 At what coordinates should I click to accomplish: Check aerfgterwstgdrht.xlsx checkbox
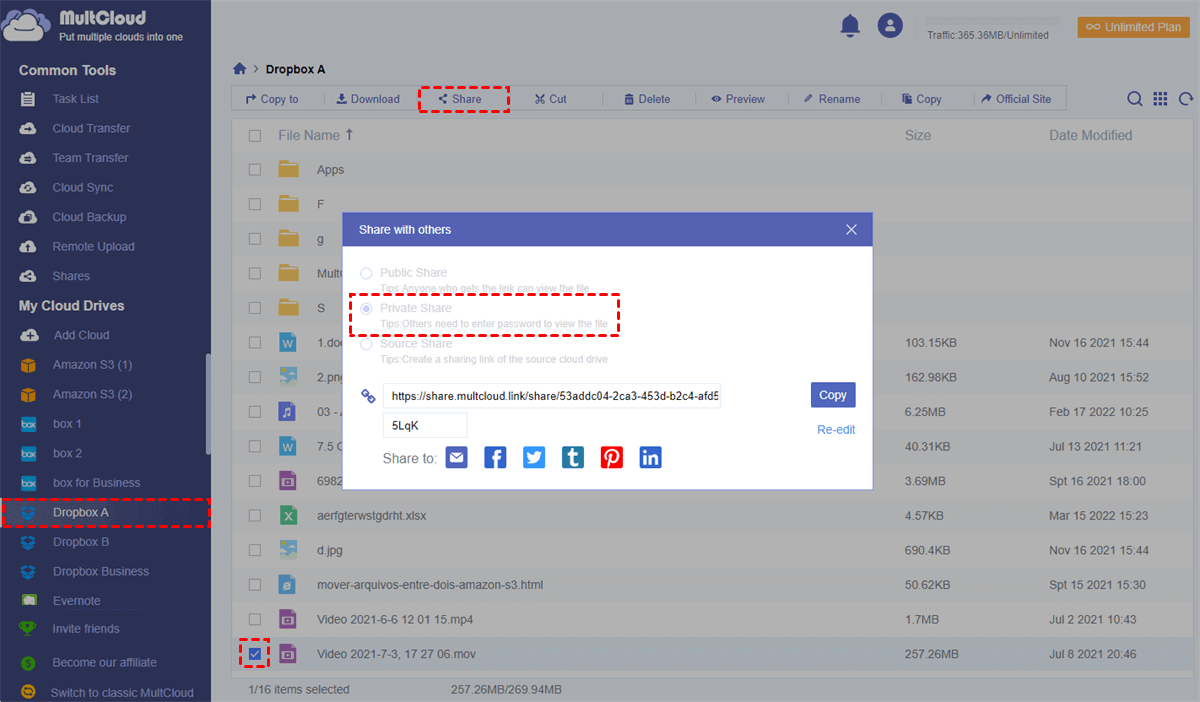[255, 516]
